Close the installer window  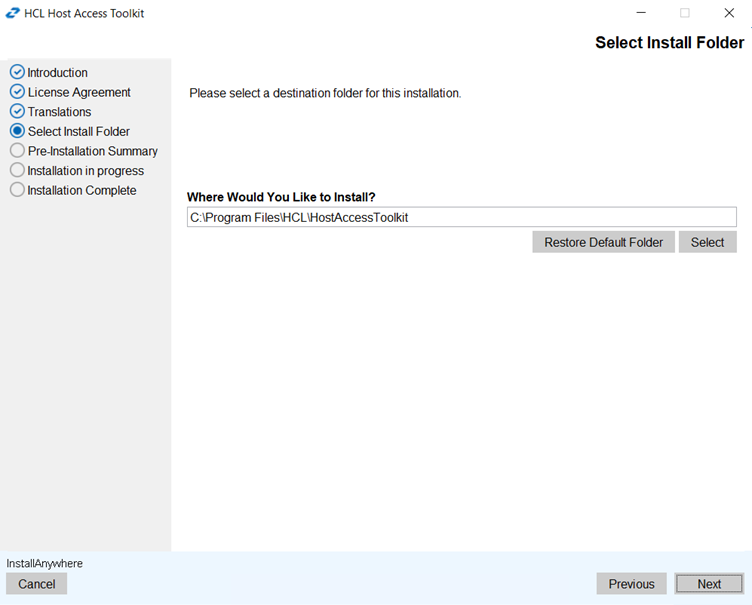point(729,13)
